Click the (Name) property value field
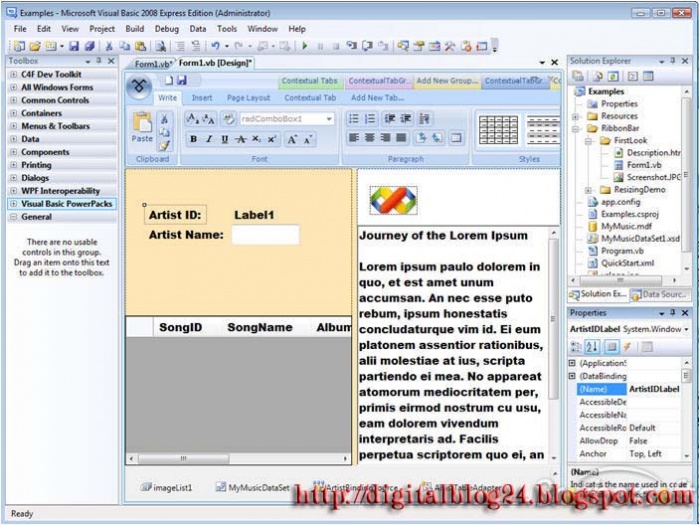700x525 pixels. tap(654, 389)
